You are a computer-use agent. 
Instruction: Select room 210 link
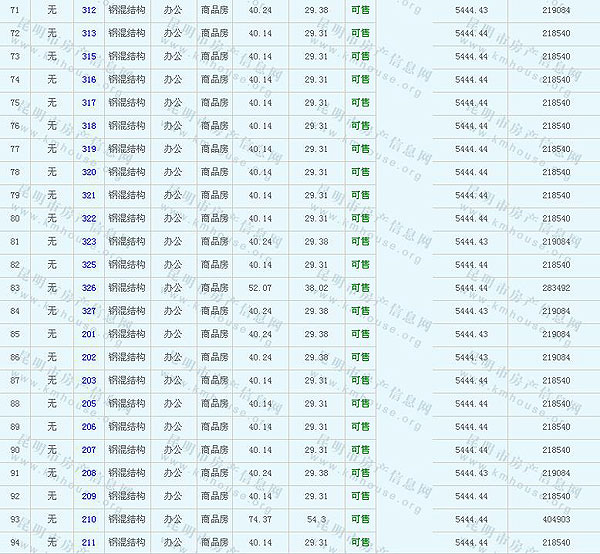pos(89,520)
